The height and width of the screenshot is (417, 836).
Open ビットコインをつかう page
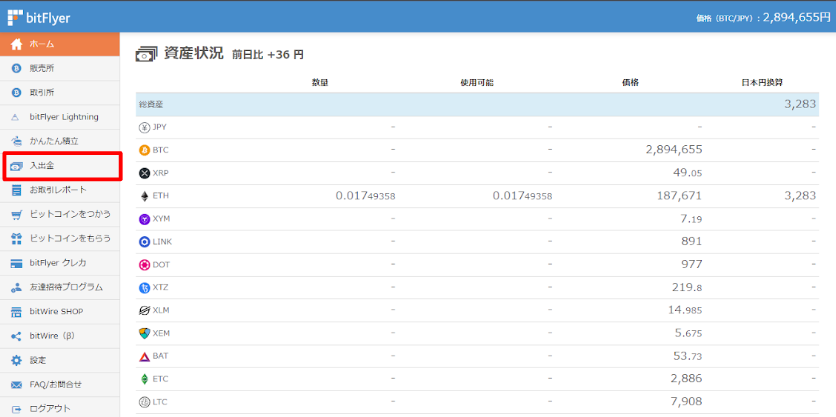[x=60, y=214]
